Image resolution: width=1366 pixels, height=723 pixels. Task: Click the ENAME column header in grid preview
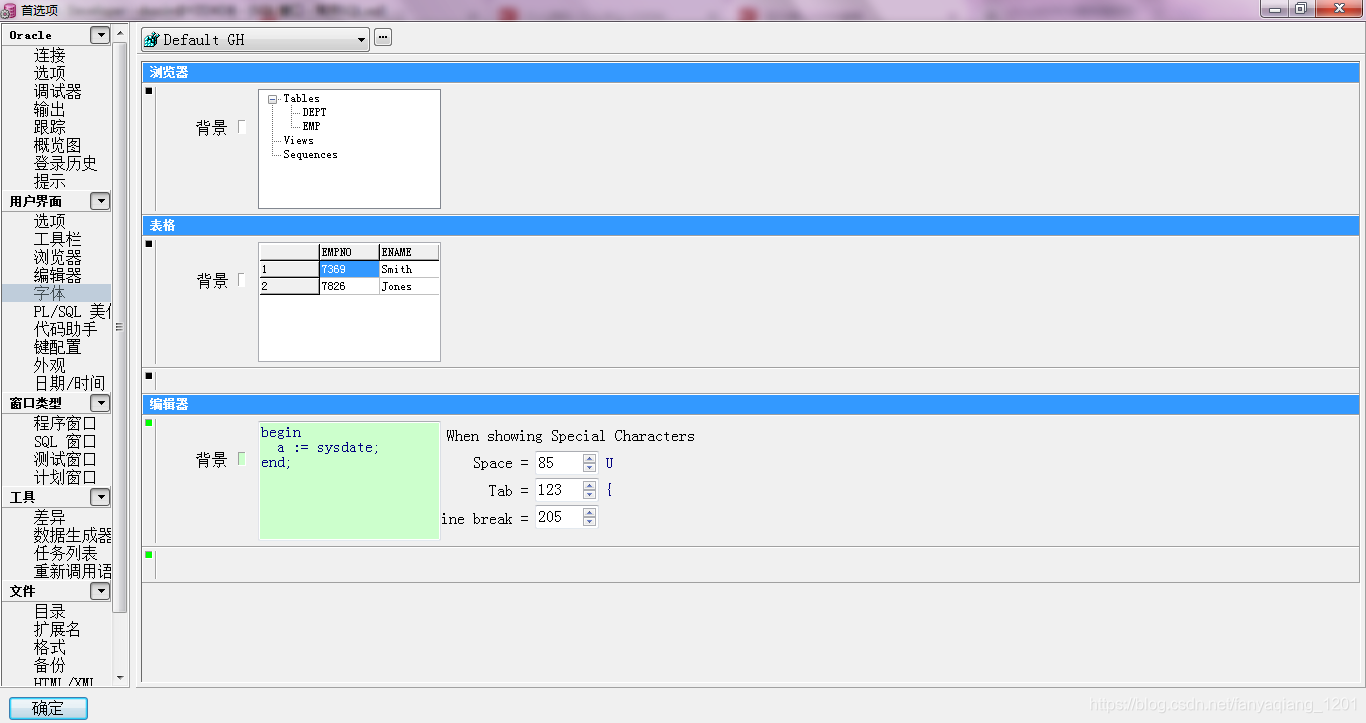coord(409,252)
